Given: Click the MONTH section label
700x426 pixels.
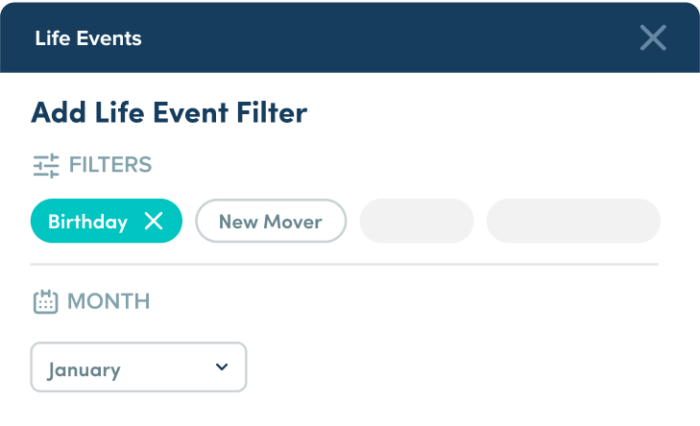Looking at the screenshot, I should point(108,301).
